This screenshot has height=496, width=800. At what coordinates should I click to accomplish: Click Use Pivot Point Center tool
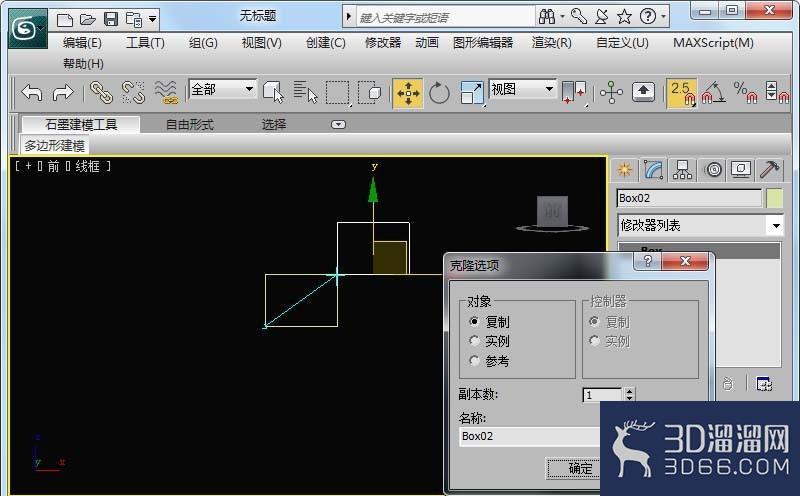click(x=574, y=93)
